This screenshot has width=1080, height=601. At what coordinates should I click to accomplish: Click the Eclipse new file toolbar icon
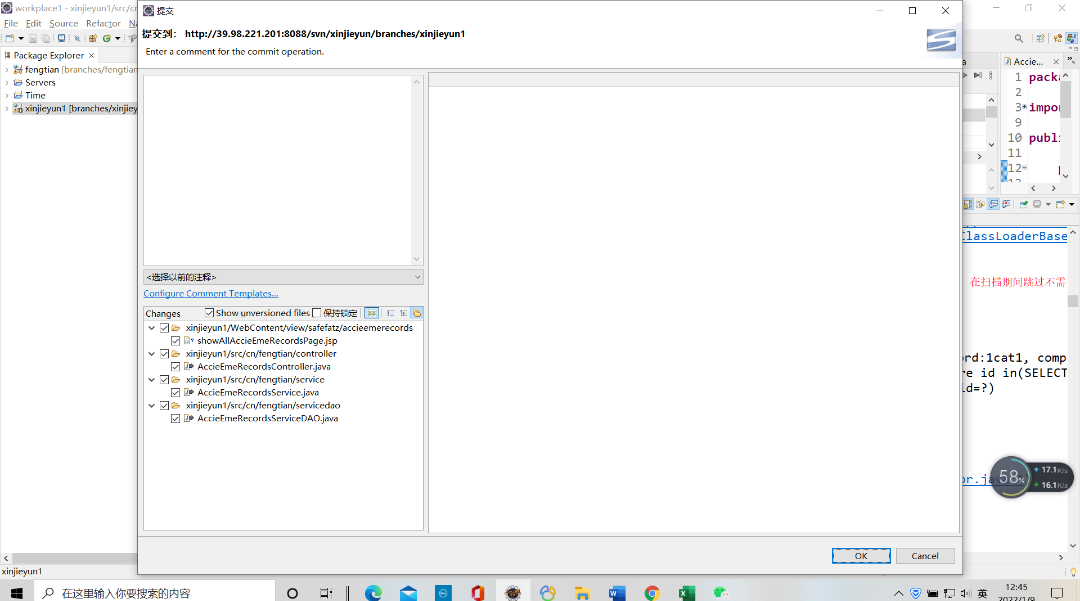tap(10, 38)
